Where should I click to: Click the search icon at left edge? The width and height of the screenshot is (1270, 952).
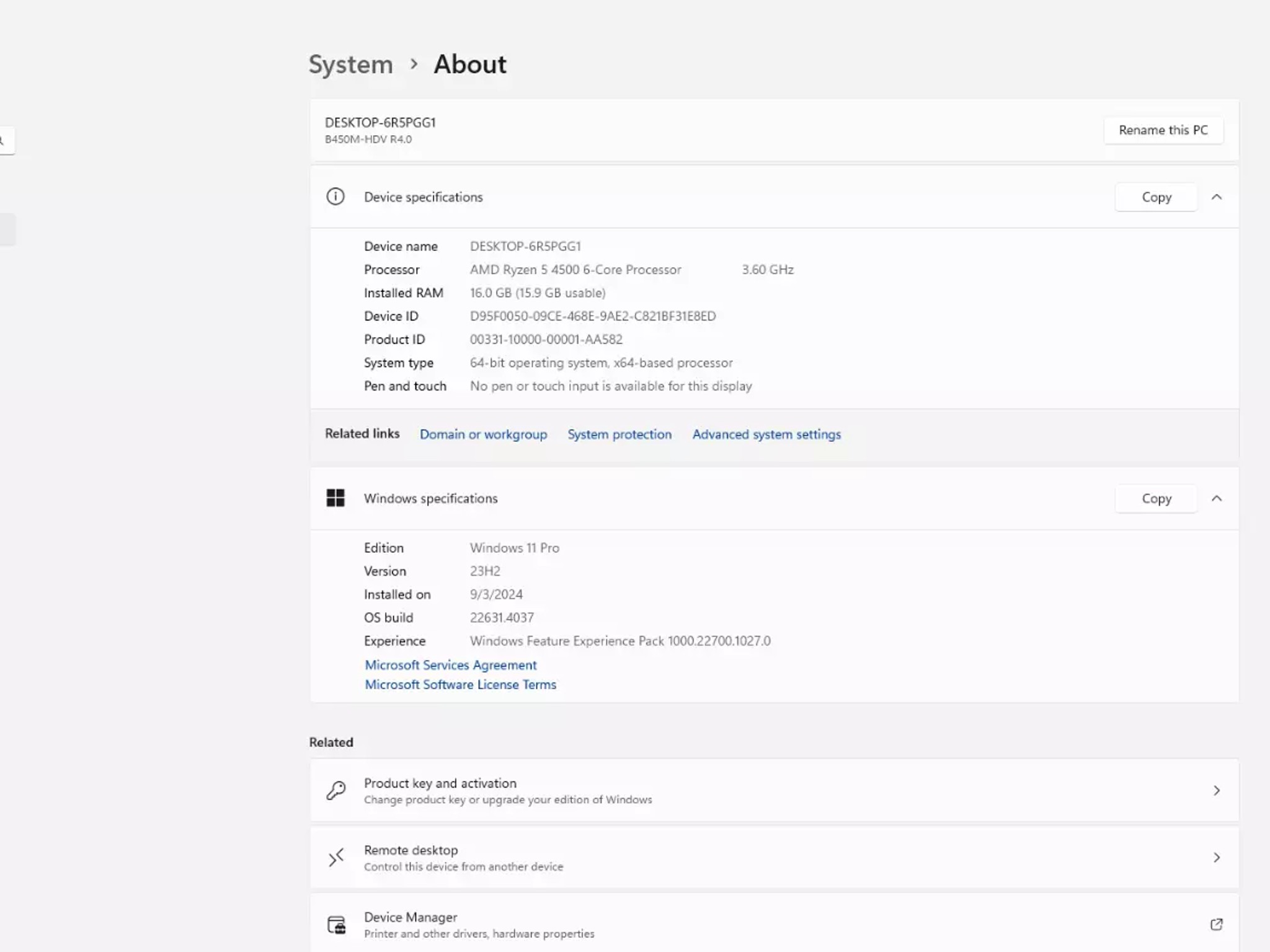pos(3,140)
